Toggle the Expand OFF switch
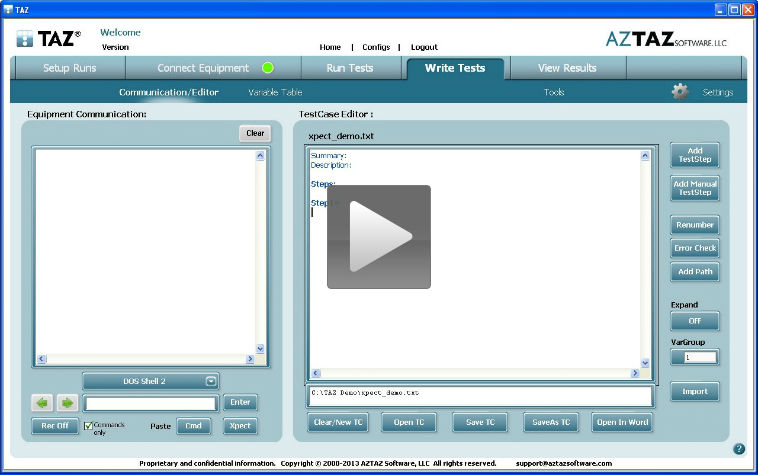Viewport: 758px width, 475px height. pyautogui.click(x=694, y=321)
